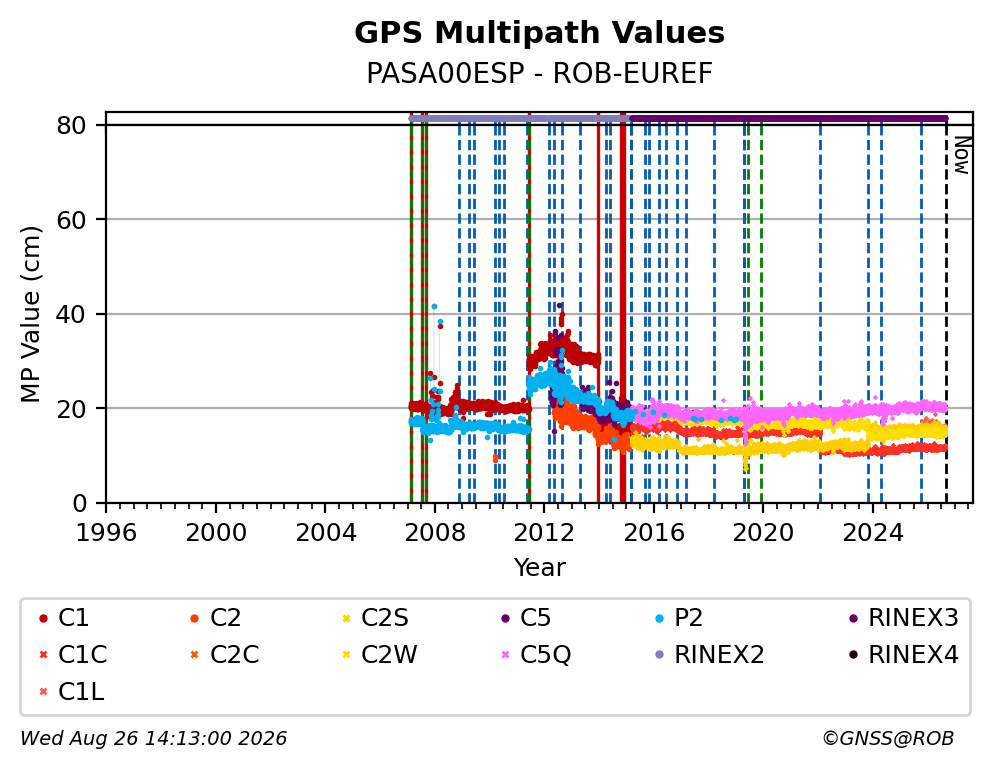Click the PASA00ESP - ROB-EUREF subtitle
The height and width of the screenshot is (769, 992).
pyautogui.click(x=539, y=74)
